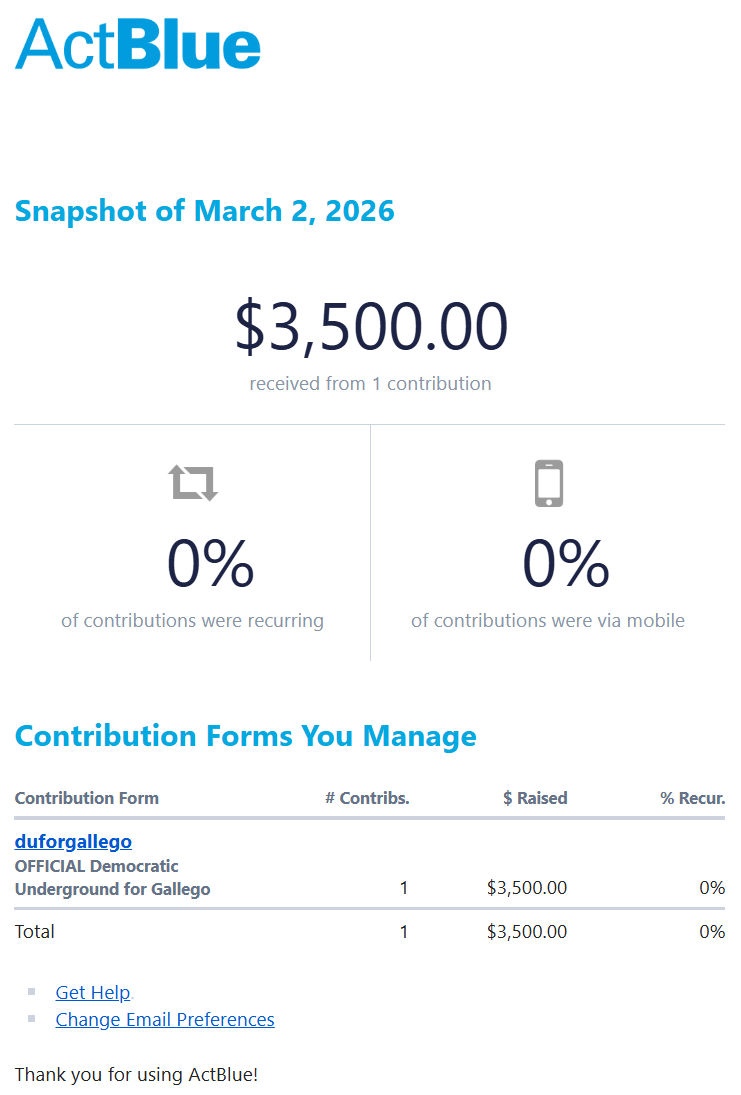Screen dimensions: 741x1095
Task: Click Change Email Preferences link
Action: tap(165, 1019)
